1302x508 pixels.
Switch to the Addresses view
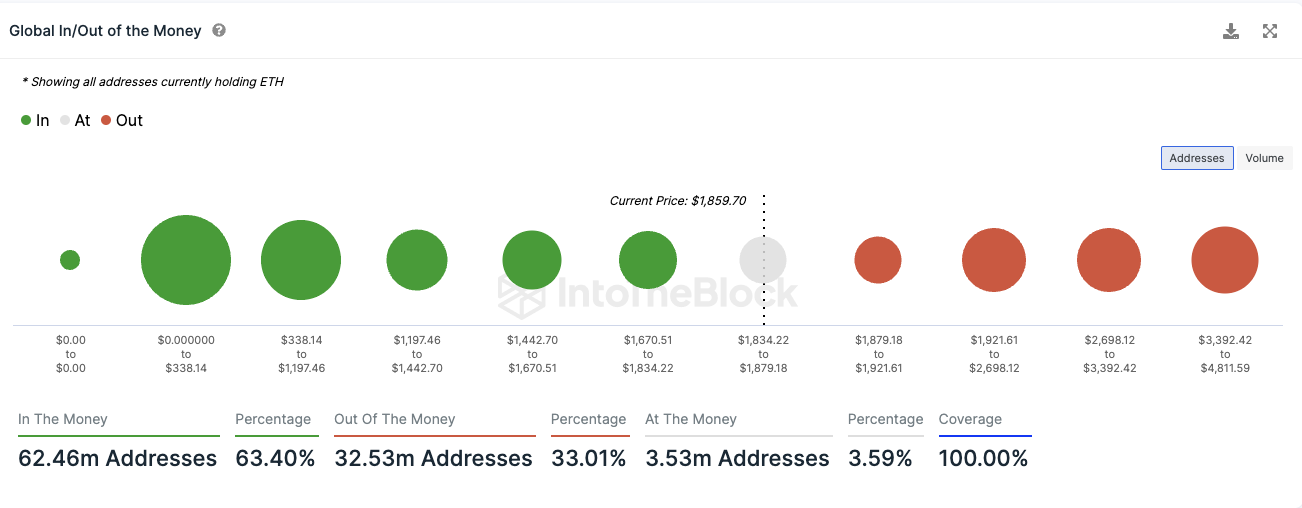coord(1196,158)
